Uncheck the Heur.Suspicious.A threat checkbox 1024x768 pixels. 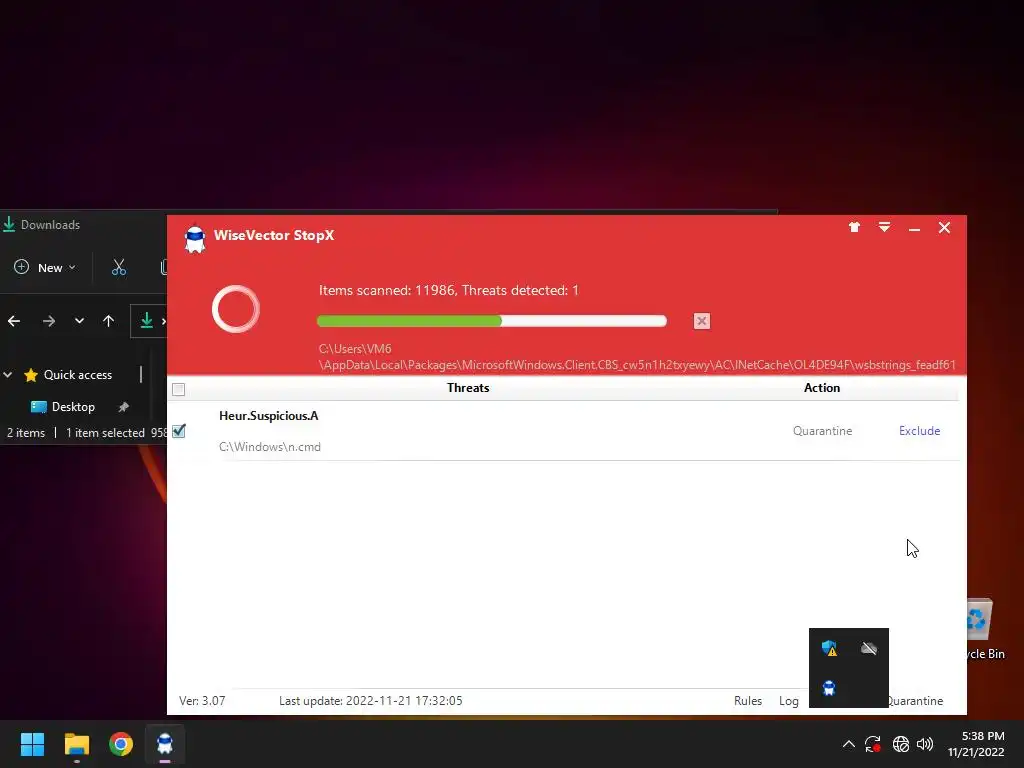[179, 431]
